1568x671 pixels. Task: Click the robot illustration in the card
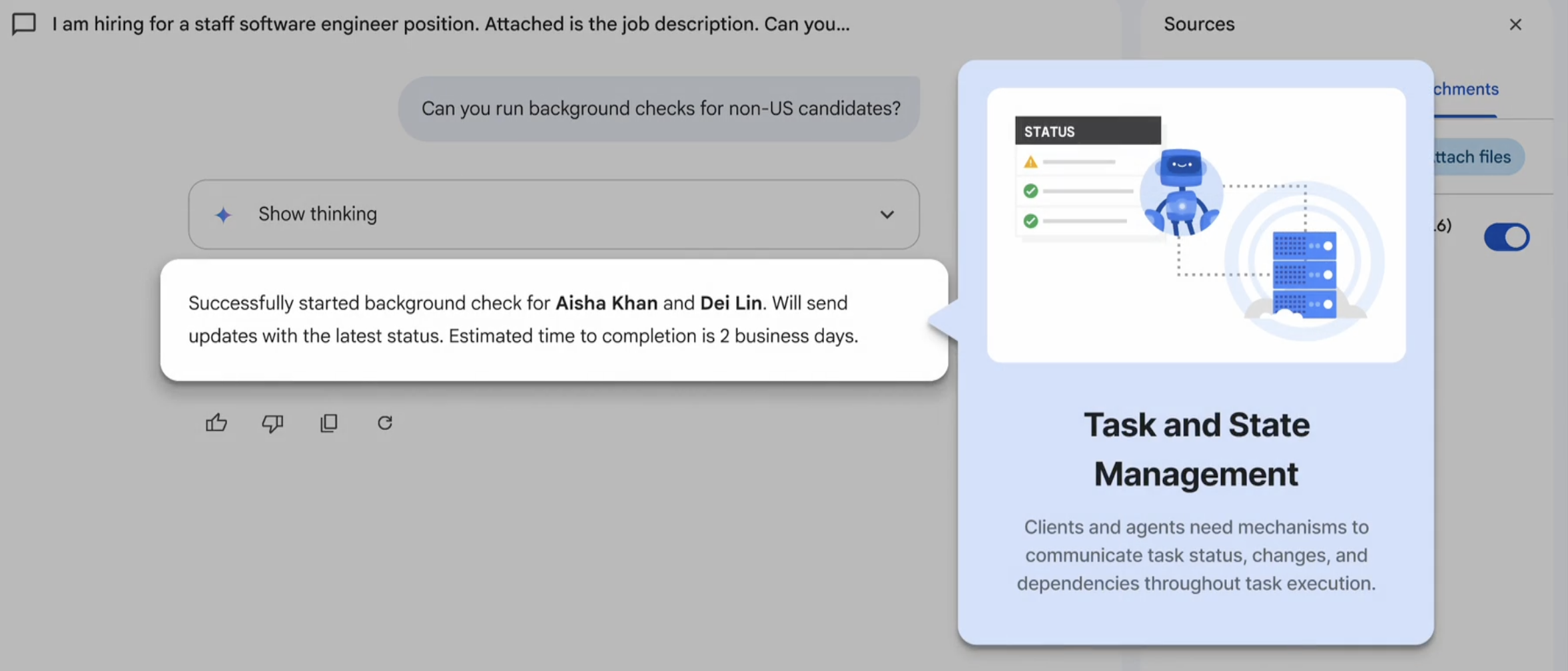click(x=1182, y=192)
